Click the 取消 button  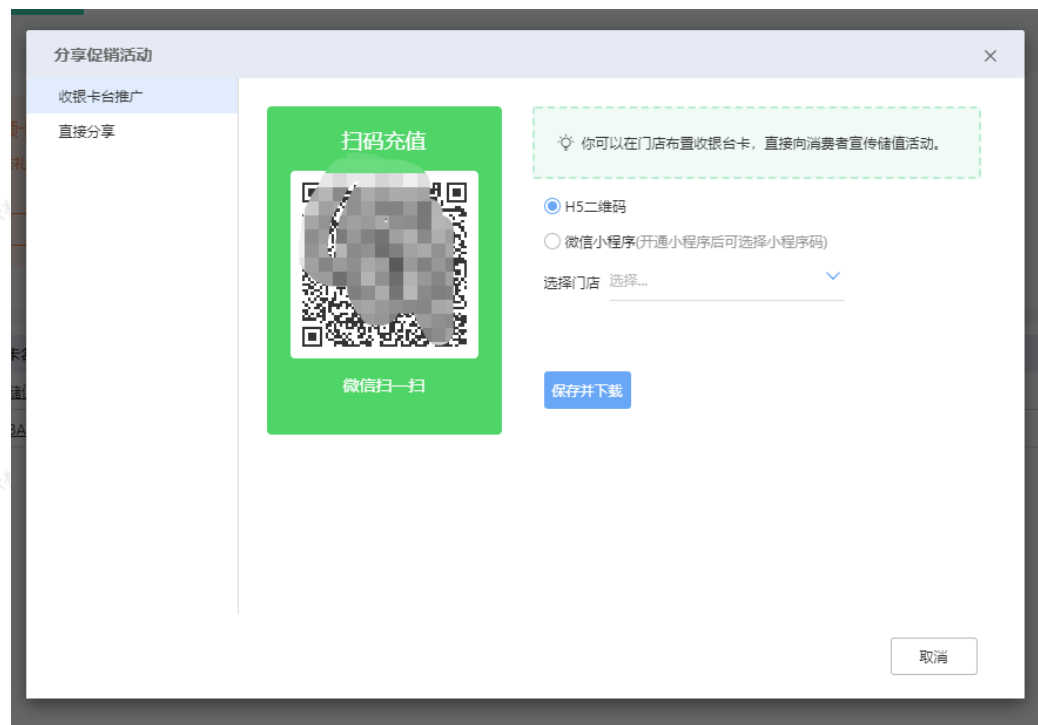933,656
